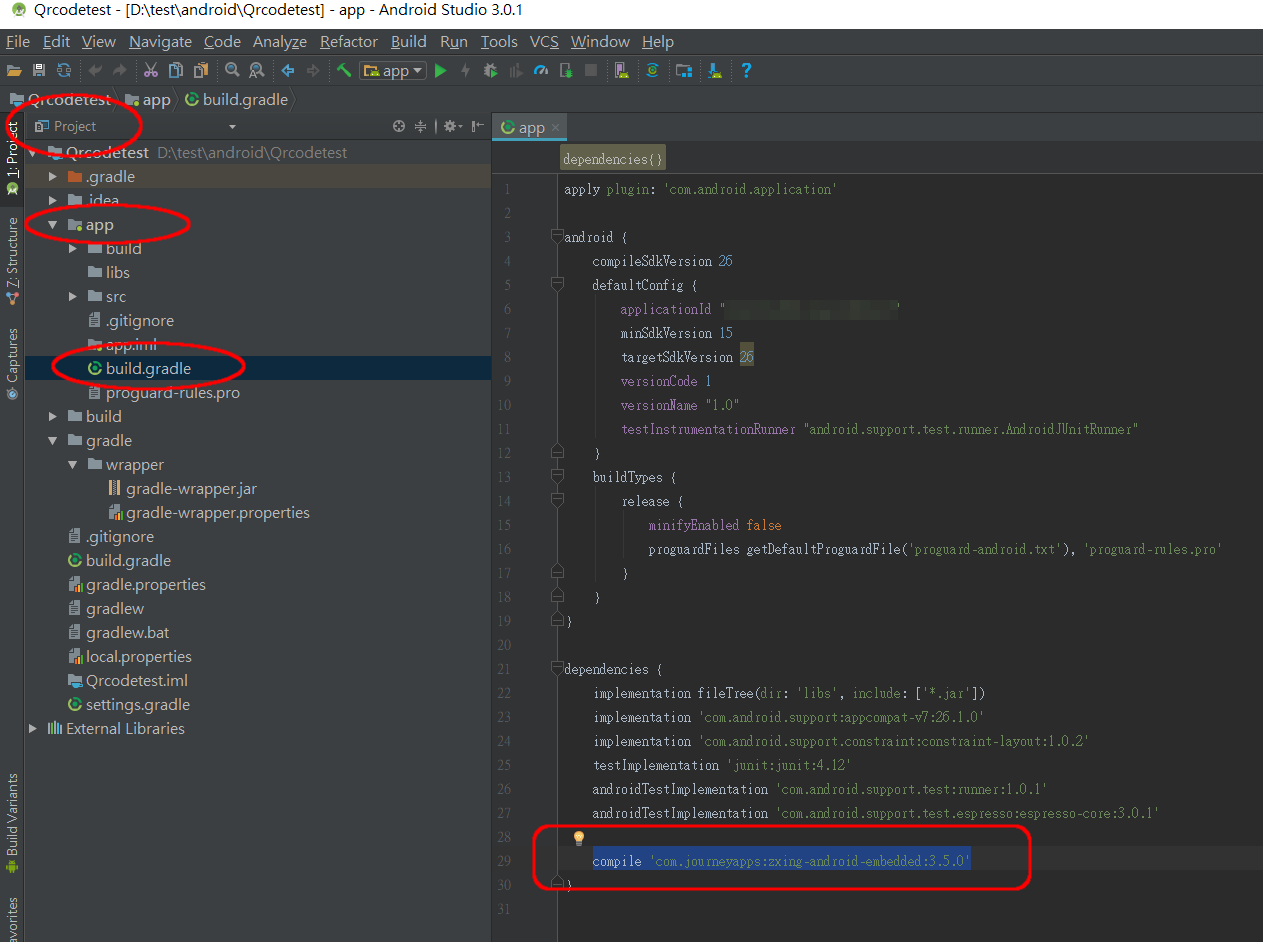This screenshot has width=1263, height=942.
Task: Click Scroll from Source crosshair icon
Action: [x=399, y=126]
